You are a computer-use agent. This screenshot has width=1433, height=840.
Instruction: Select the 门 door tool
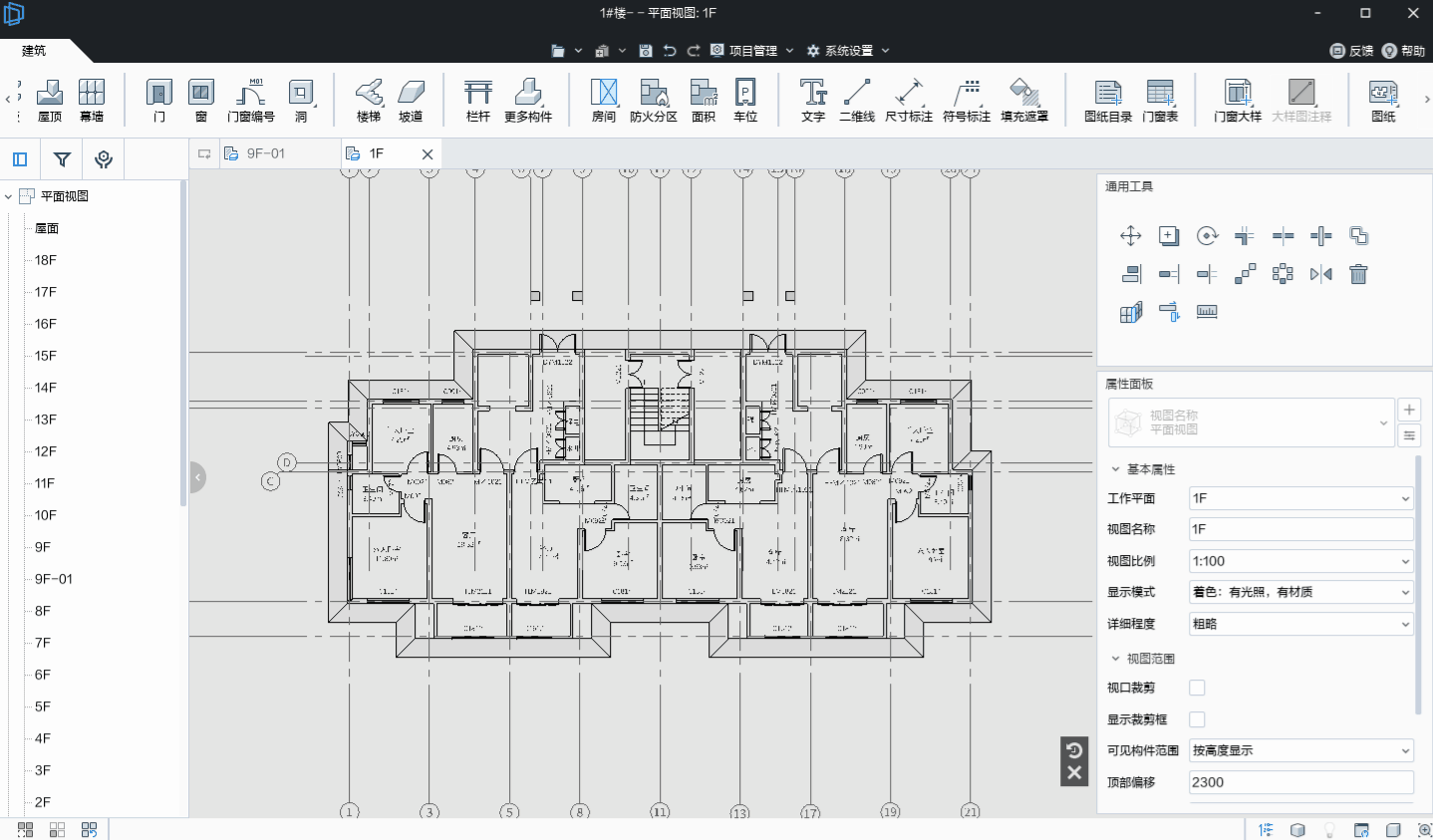(x=159, y=101)
